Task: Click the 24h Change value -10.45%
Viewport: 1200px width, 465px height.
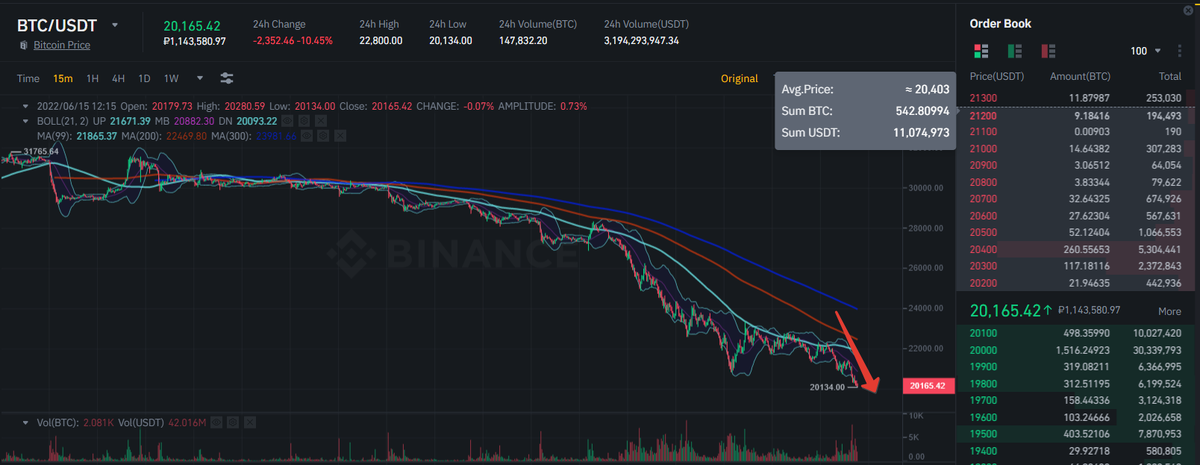Action: pyautogui.click(x=313, y=41)
